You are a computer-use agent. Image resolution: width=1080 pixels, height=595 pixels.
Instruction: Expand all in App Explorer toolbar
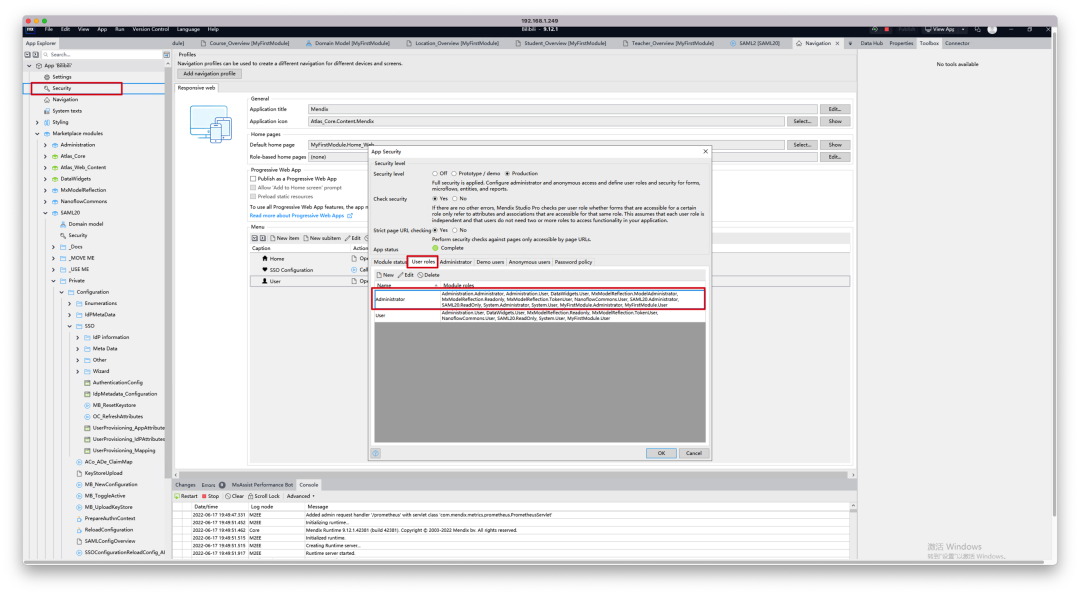[x=35, y=54]
